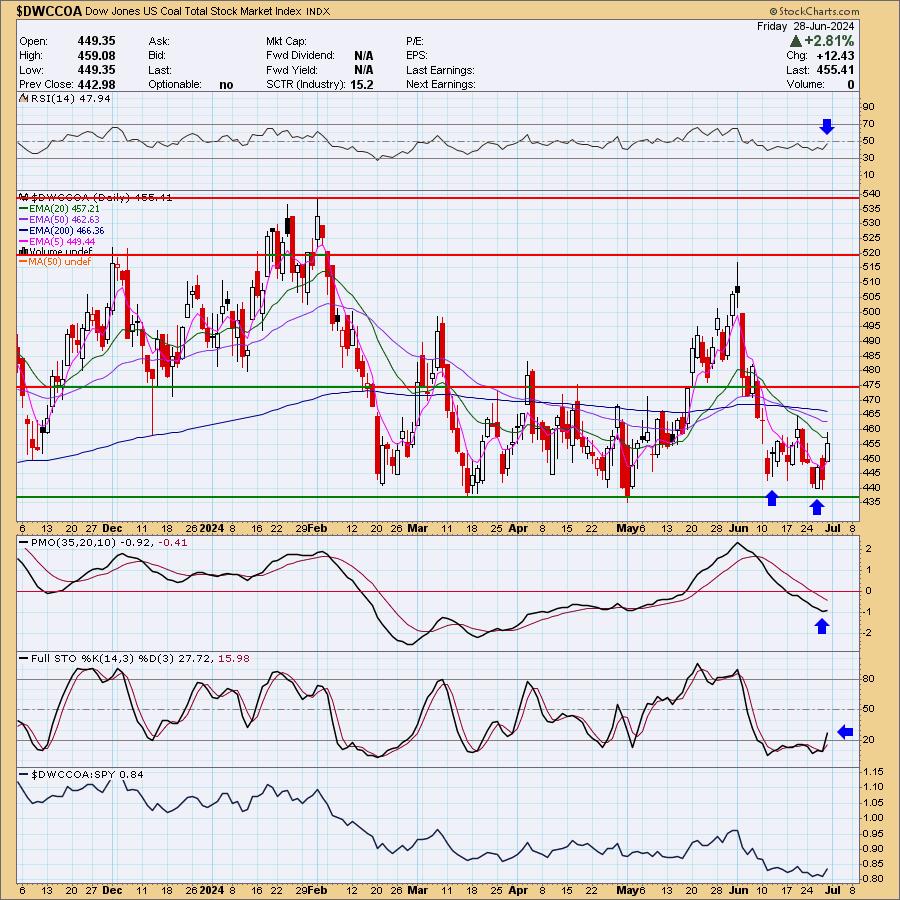Screen dimensions: 900x900
Task: Click the Ask label
Action: tap(158, 41)
